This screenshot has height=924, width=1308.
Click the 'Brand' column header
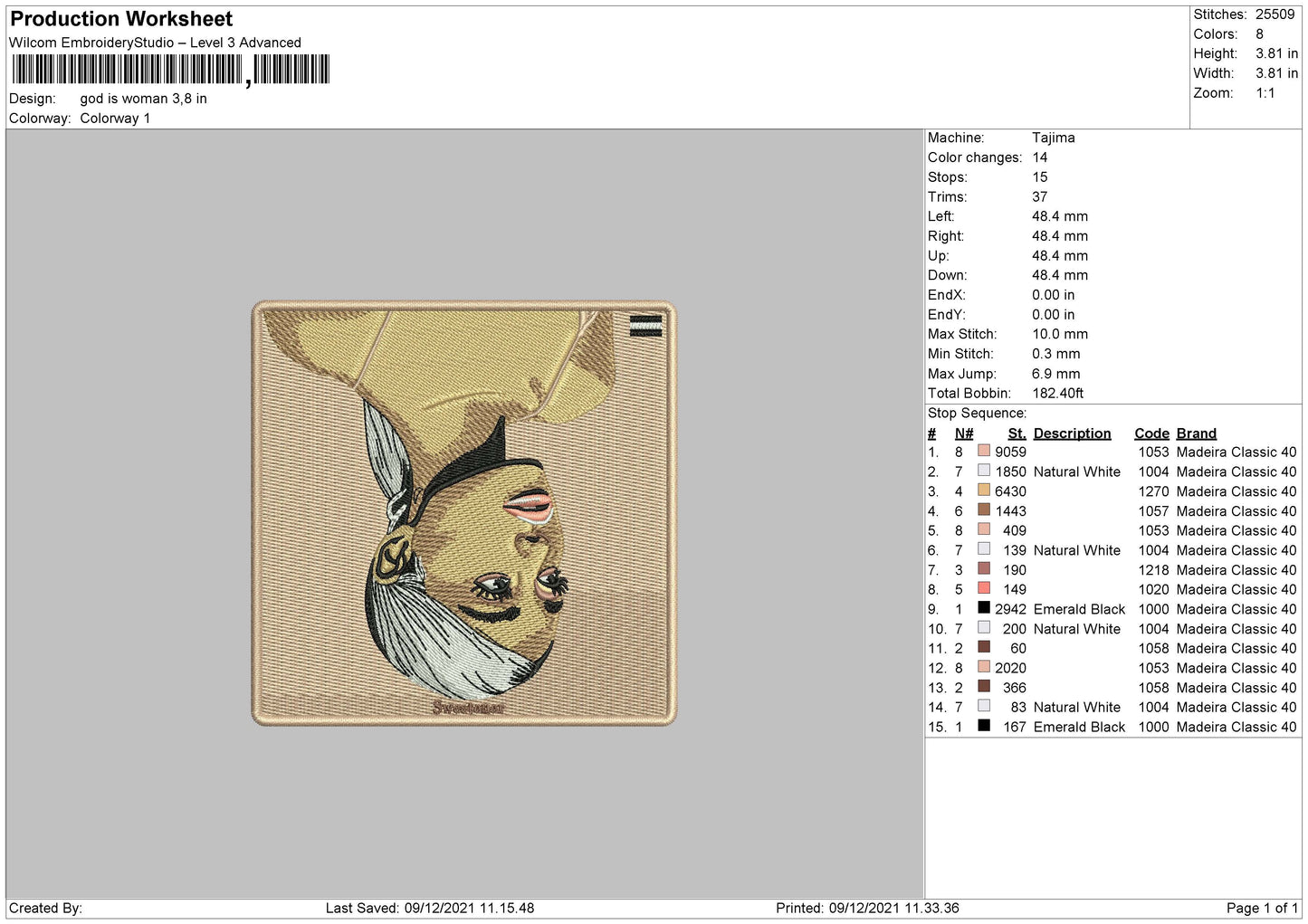coord(1196,433)
